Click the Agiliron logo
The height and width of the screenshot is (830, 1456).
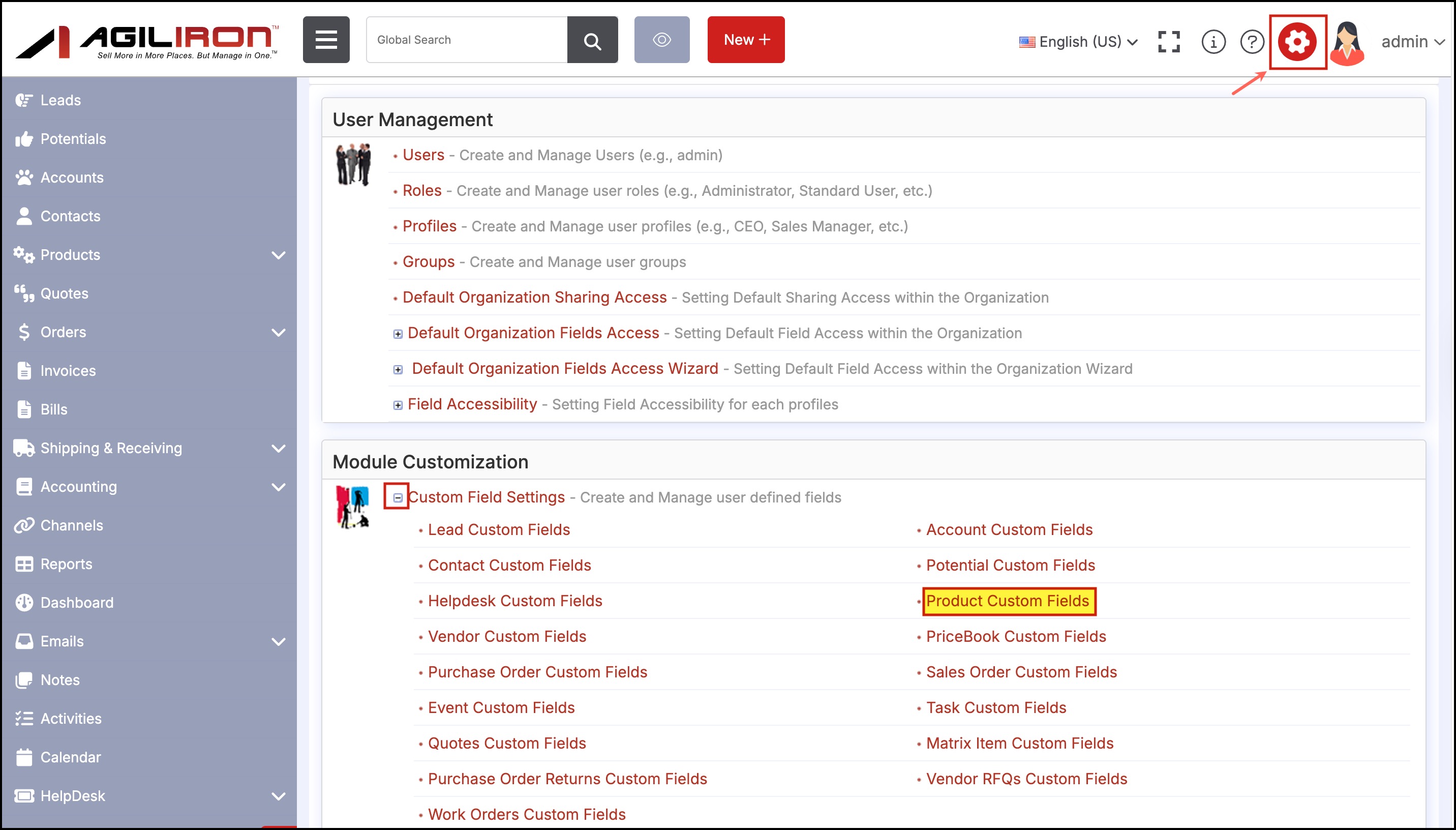tap(147, 42)
